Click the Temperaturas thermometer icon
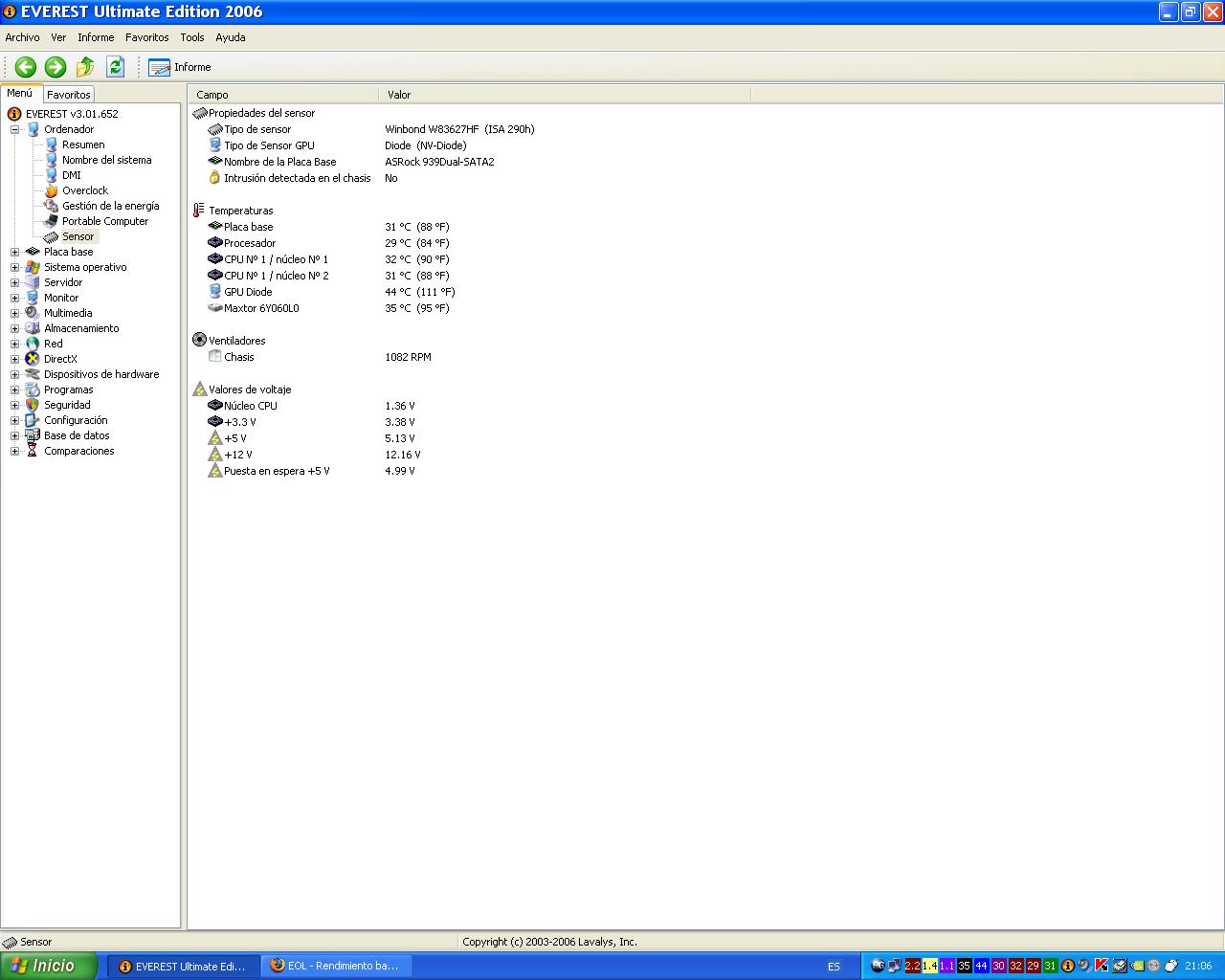The height and width of the screenshot is (980, 1225). pyautogui.click(x=199, y=211)
